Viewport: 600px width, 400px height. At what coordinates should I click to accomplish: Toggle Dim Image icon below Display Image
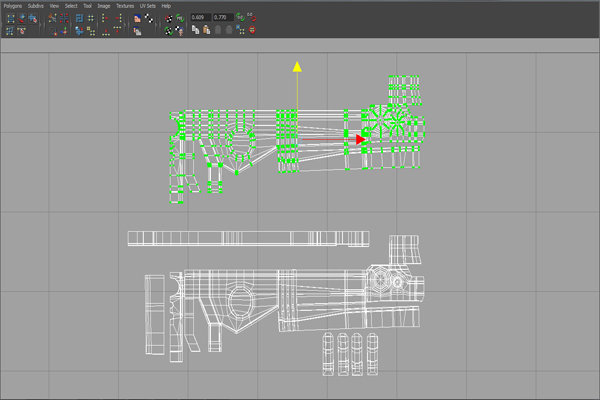(x=137, y=31)
